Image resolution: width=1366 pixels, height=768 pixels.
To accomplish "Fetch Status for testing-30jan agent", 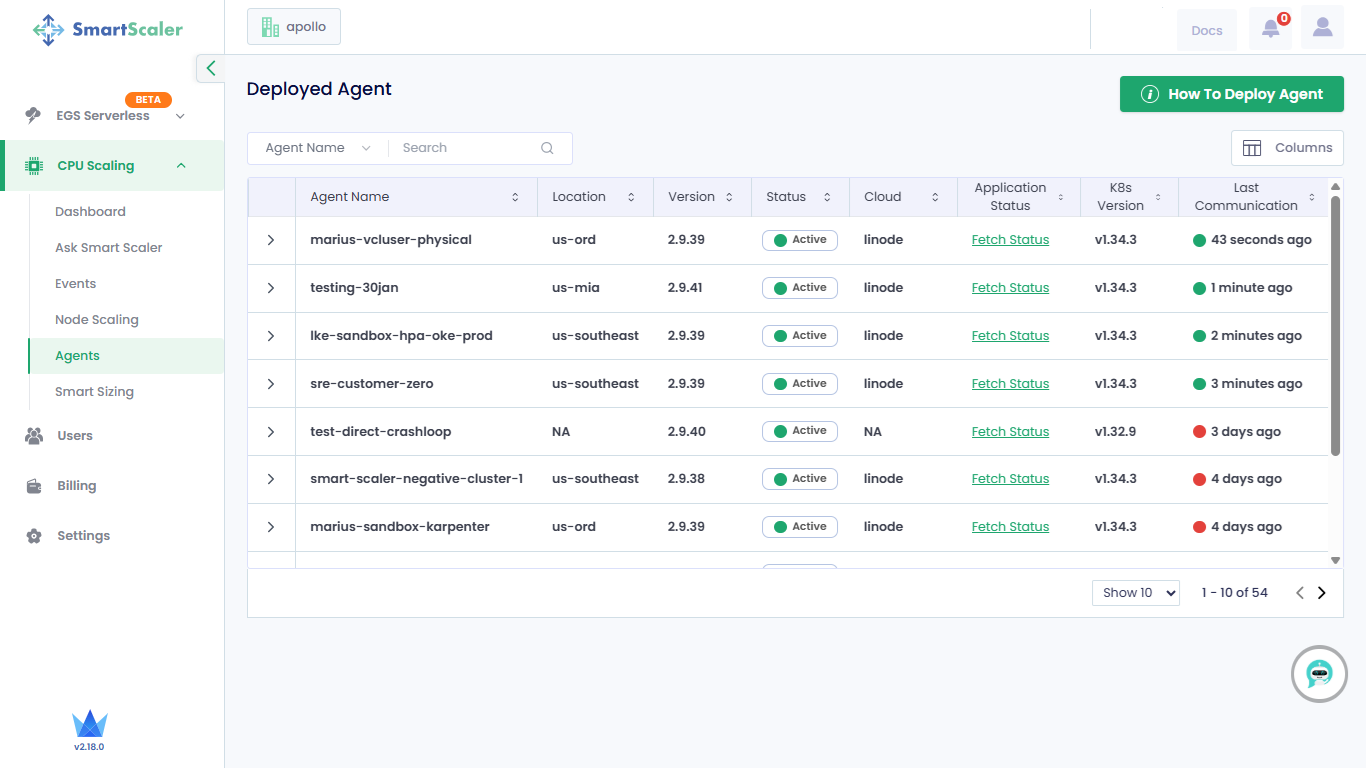I will click(x=1010, y=288).
